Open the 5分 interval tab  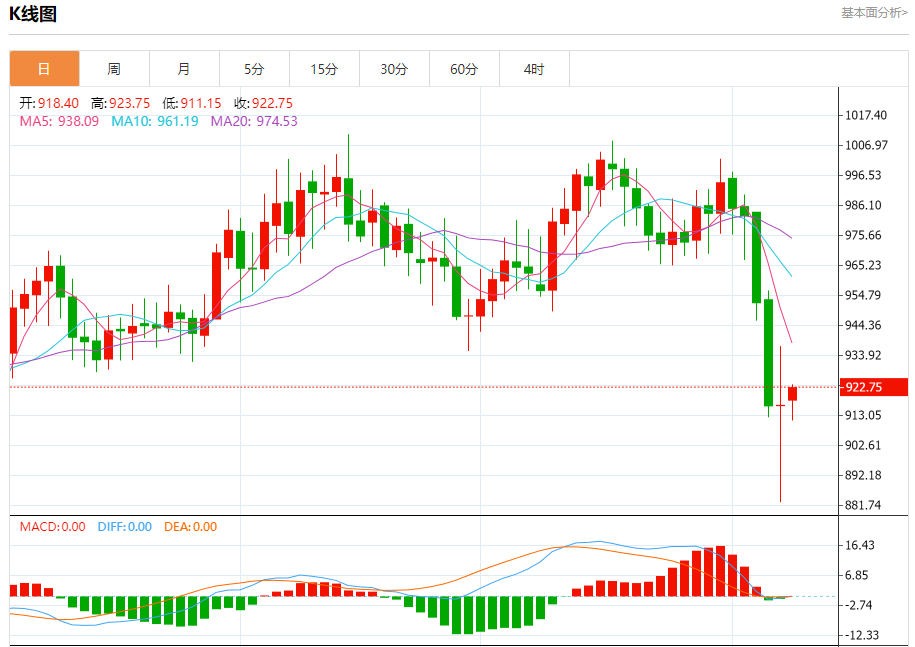(254, 69)
